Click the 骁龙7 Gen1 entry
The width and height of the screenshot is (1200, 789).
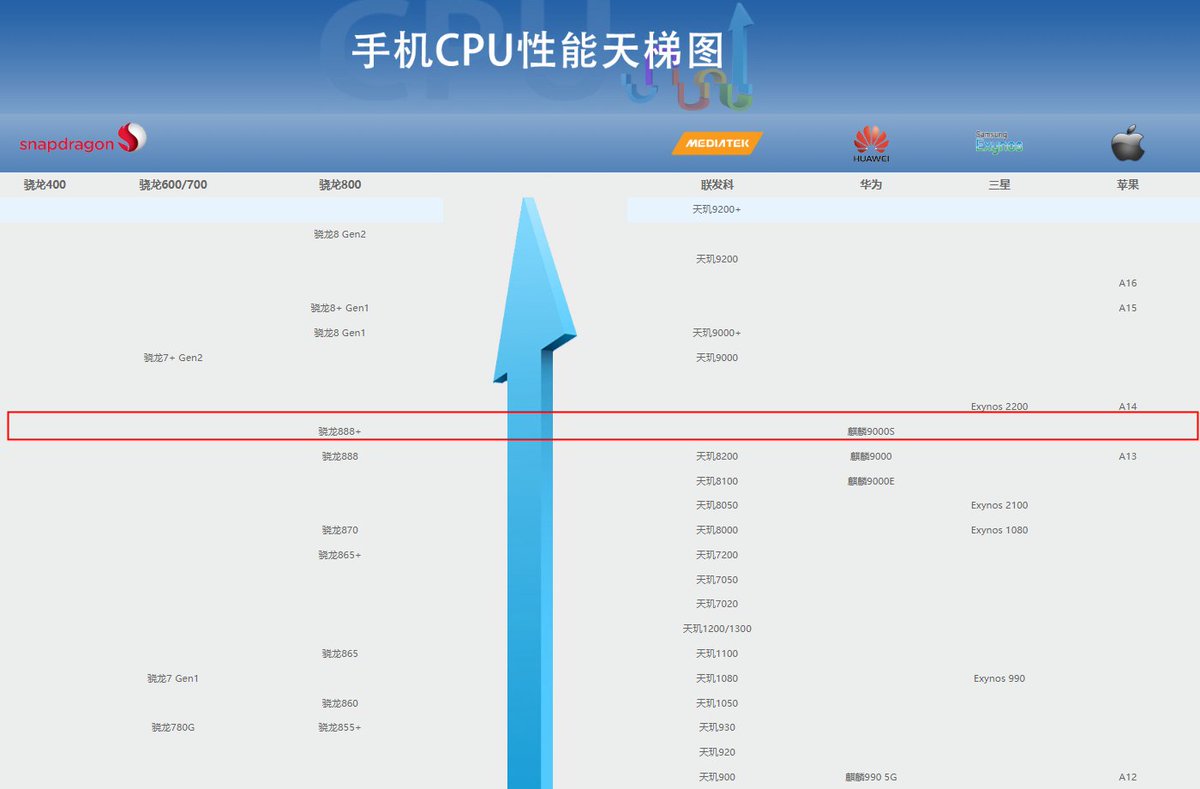(x=173, y=679)
